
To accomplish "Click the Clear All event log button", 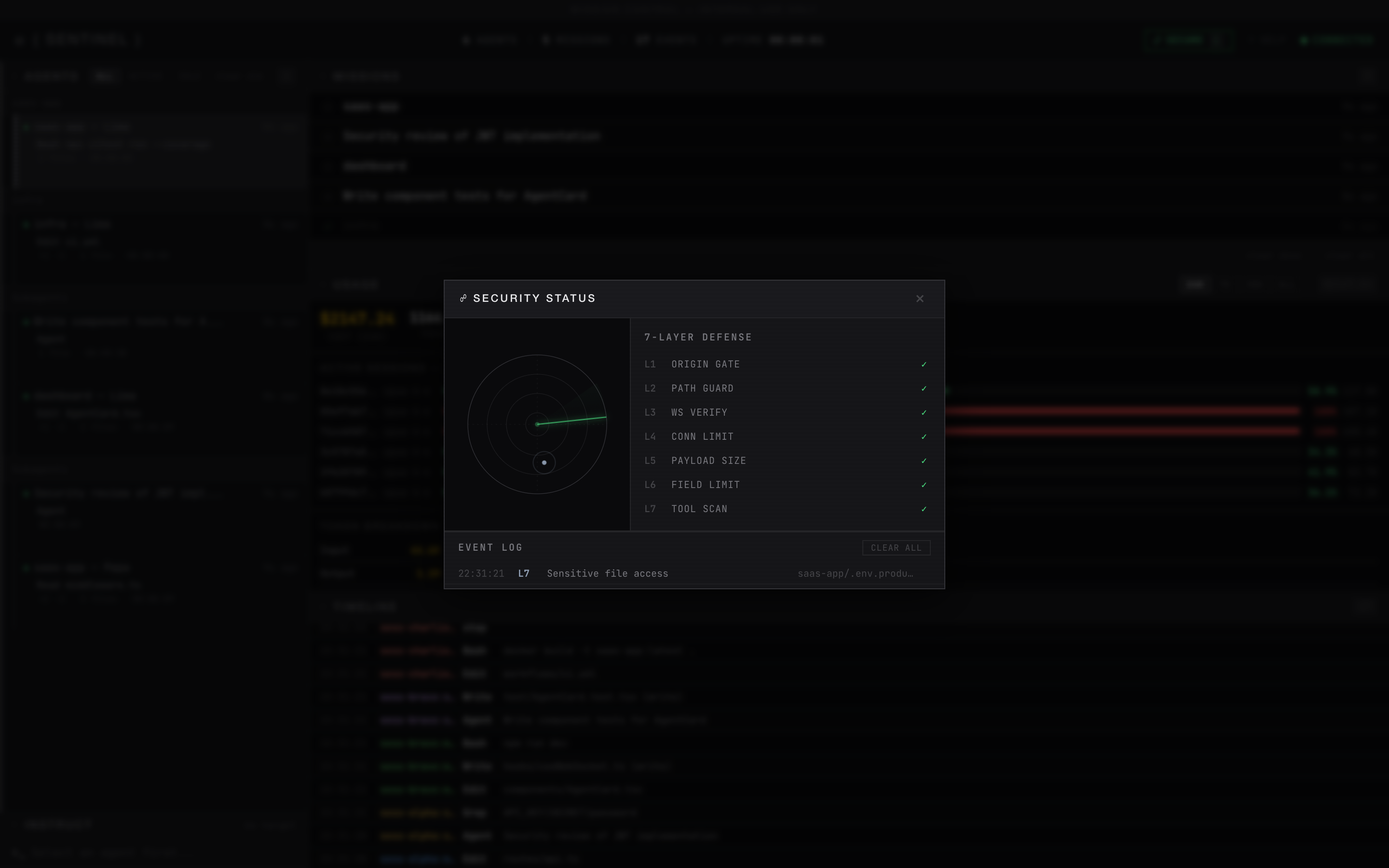I will tap(896, 548).
